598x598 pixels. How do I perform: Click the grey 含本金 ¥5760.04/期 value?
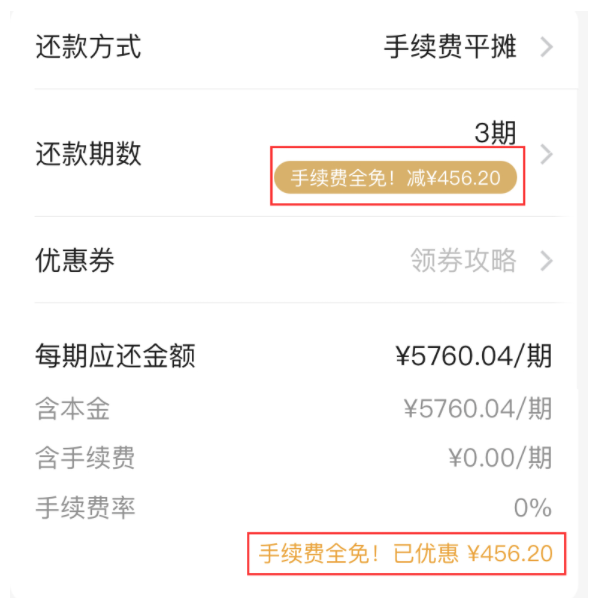coord(478,408)
